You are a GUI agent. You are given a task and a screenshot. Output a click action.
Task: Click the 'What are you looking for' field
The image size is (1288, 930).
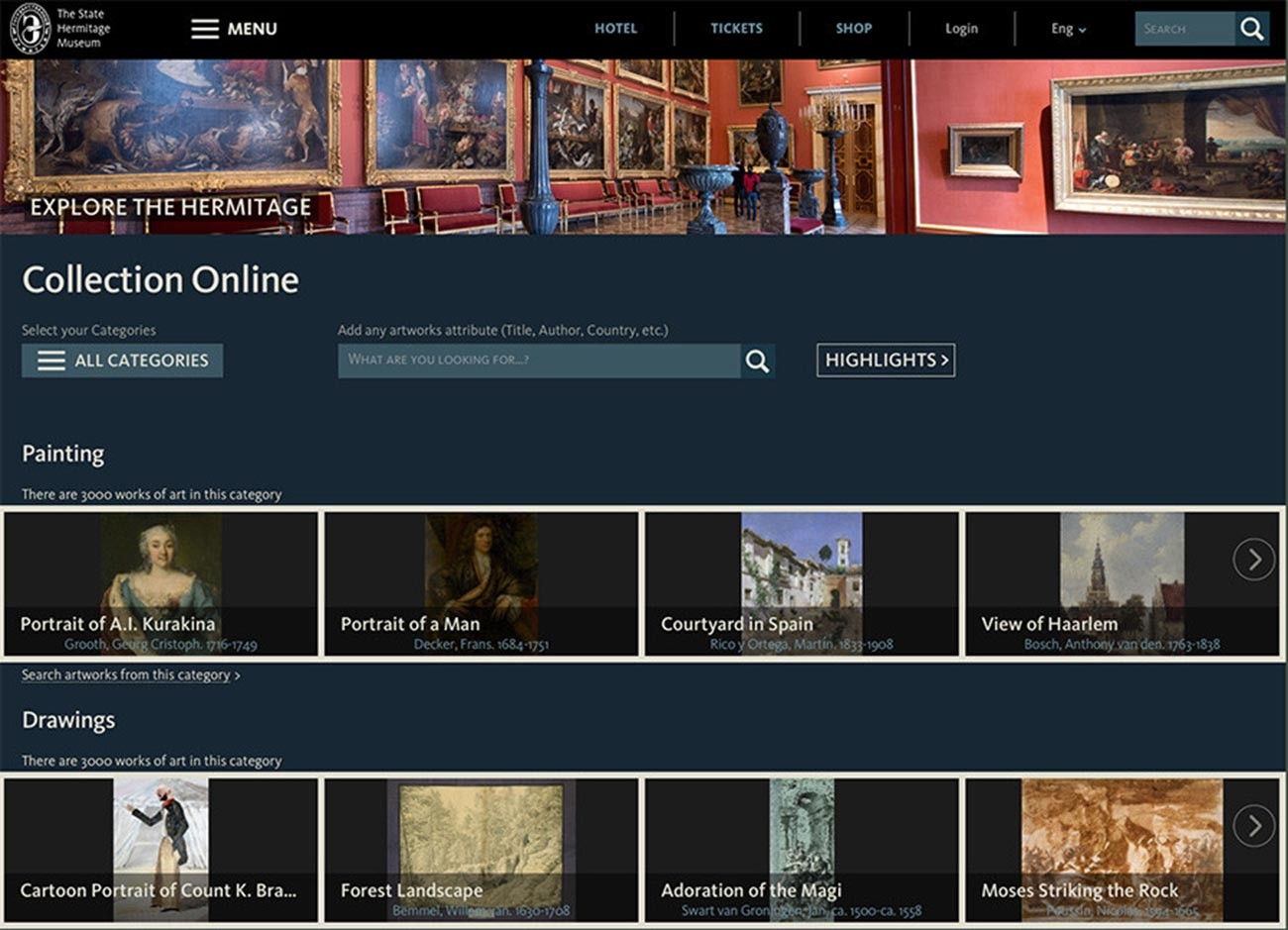tap(539, 361)
